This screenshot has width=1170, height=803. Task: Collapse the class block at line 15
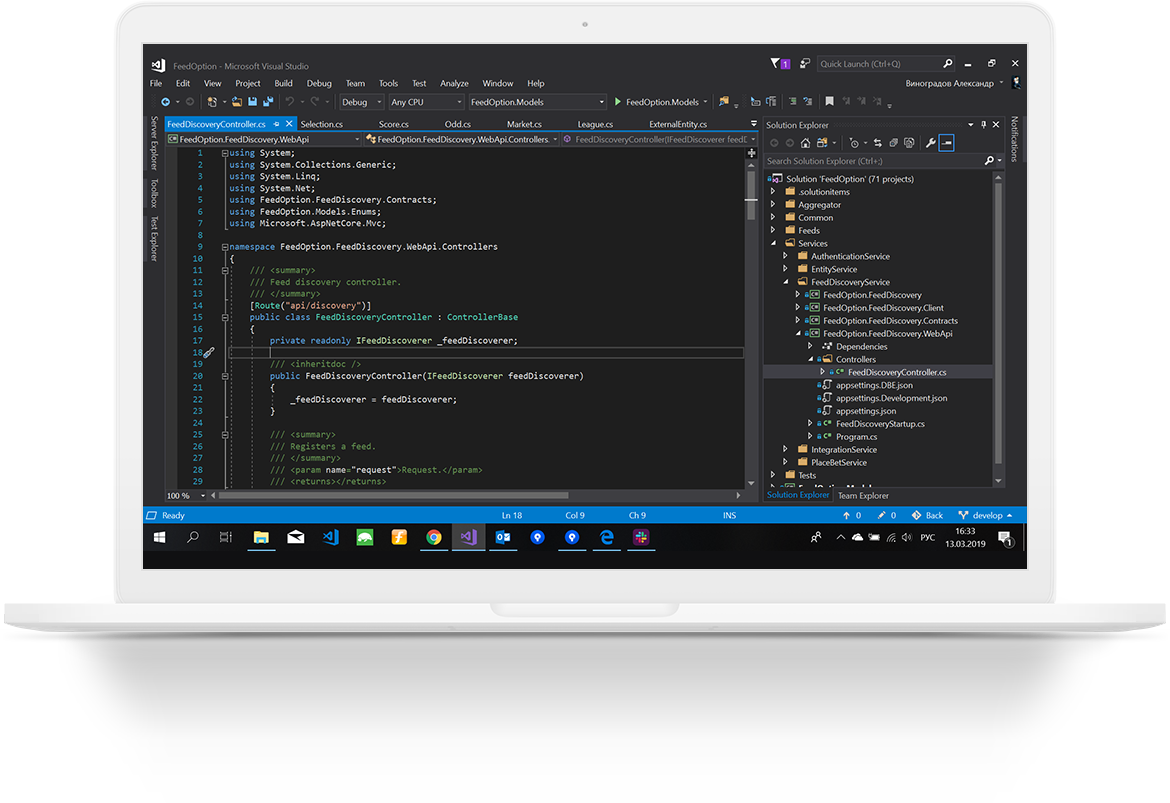225,317
